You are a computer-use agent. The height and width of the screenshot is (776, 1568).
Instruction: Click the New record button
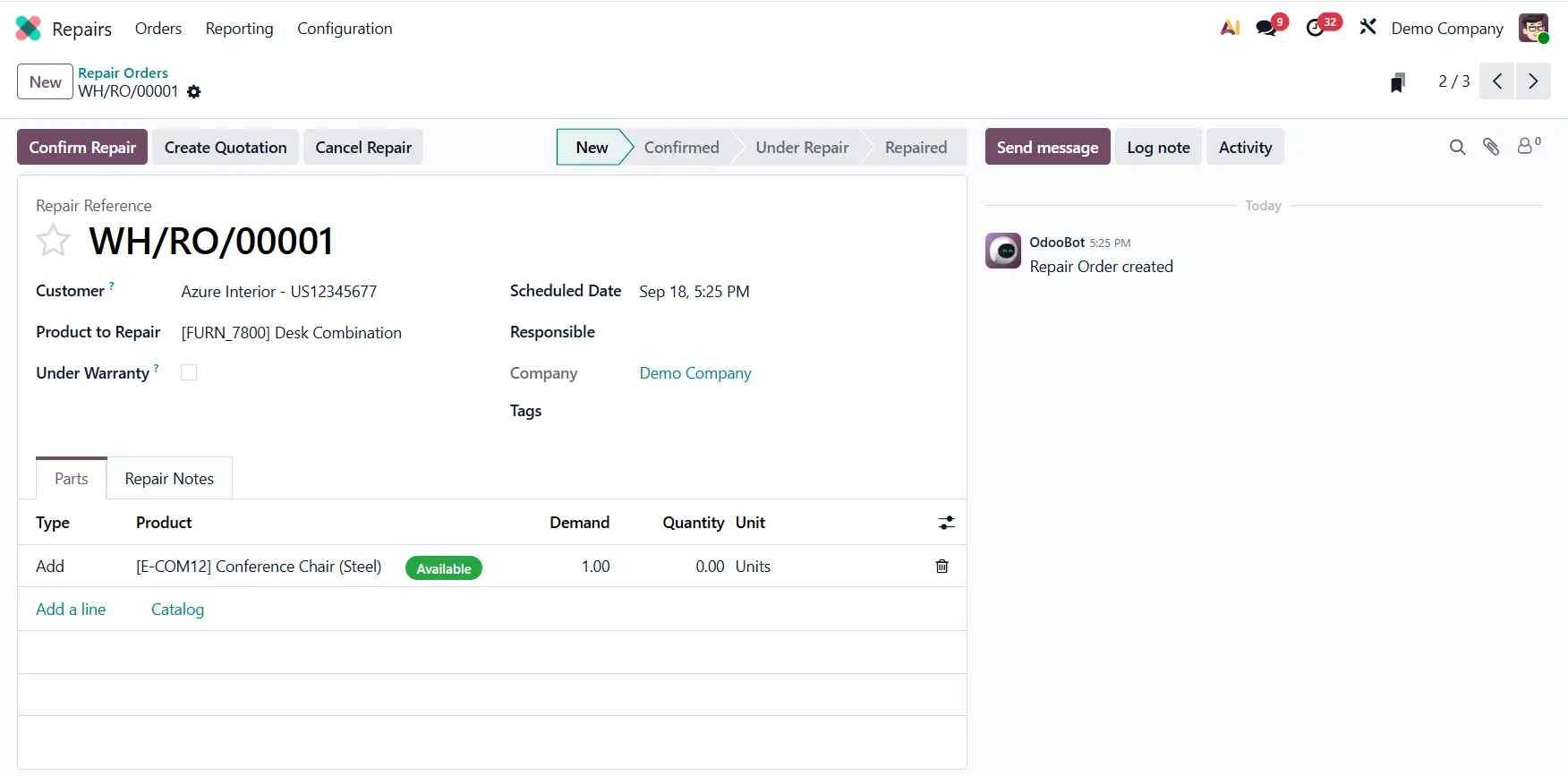tap(45, 82)
